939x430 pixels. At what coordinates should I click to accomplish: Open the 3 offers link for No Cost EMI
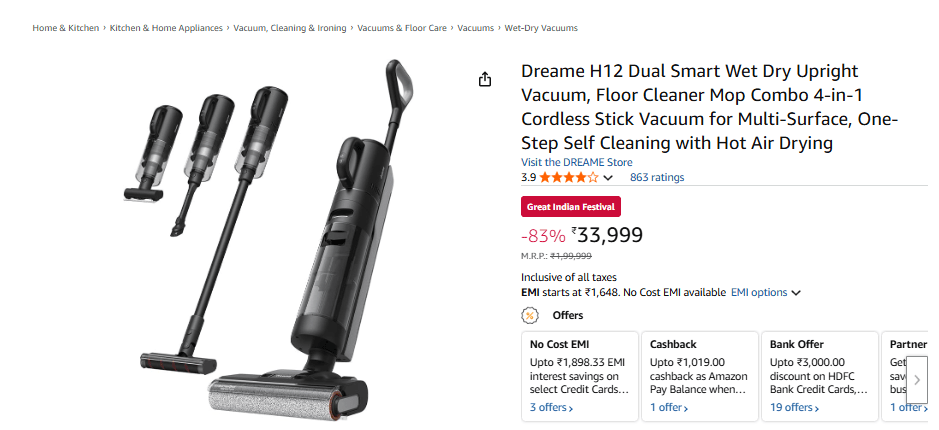coord(551,408)
